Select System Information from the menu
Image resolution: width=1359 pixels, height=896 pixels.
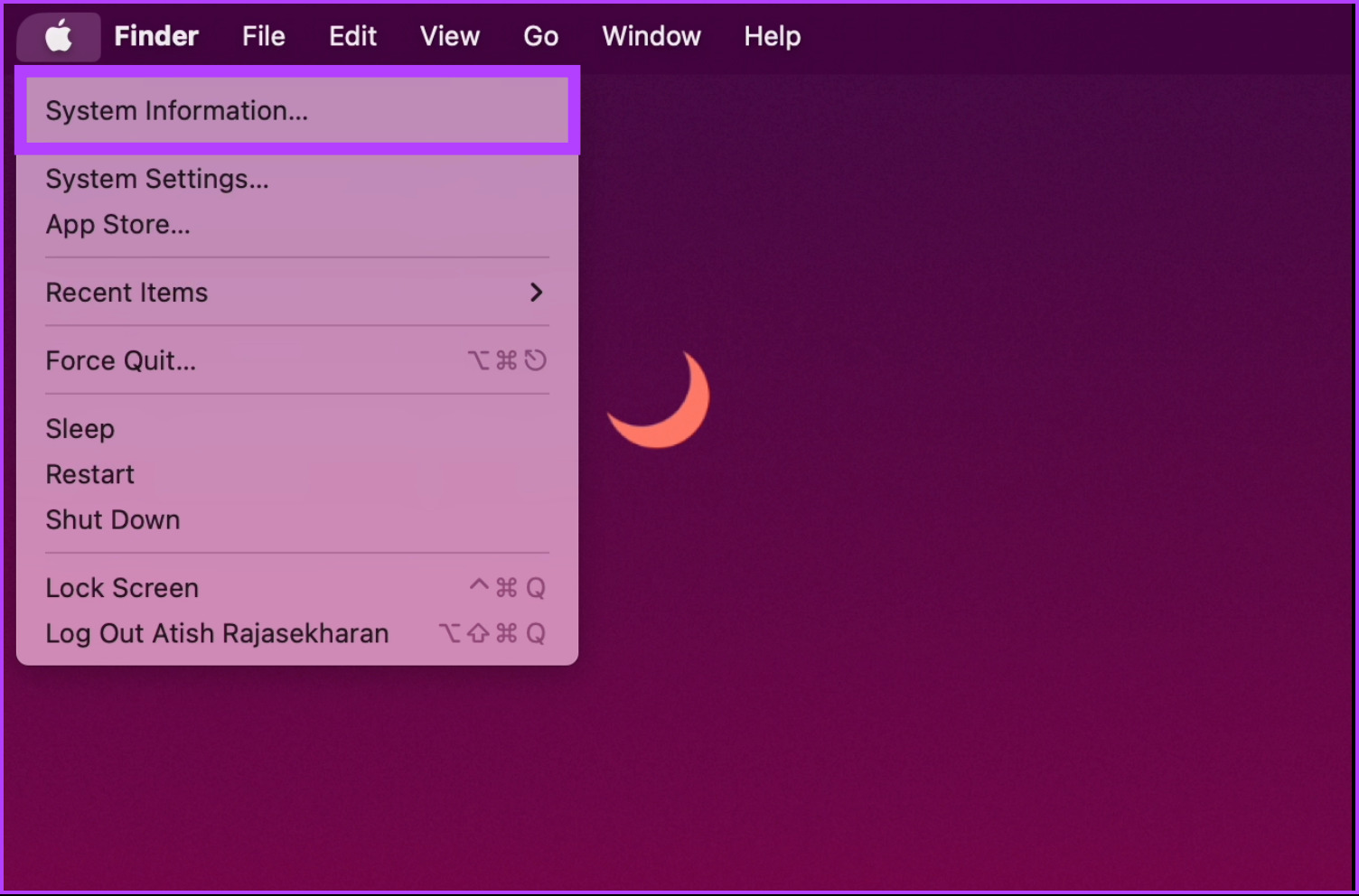(x=177, y=110)
